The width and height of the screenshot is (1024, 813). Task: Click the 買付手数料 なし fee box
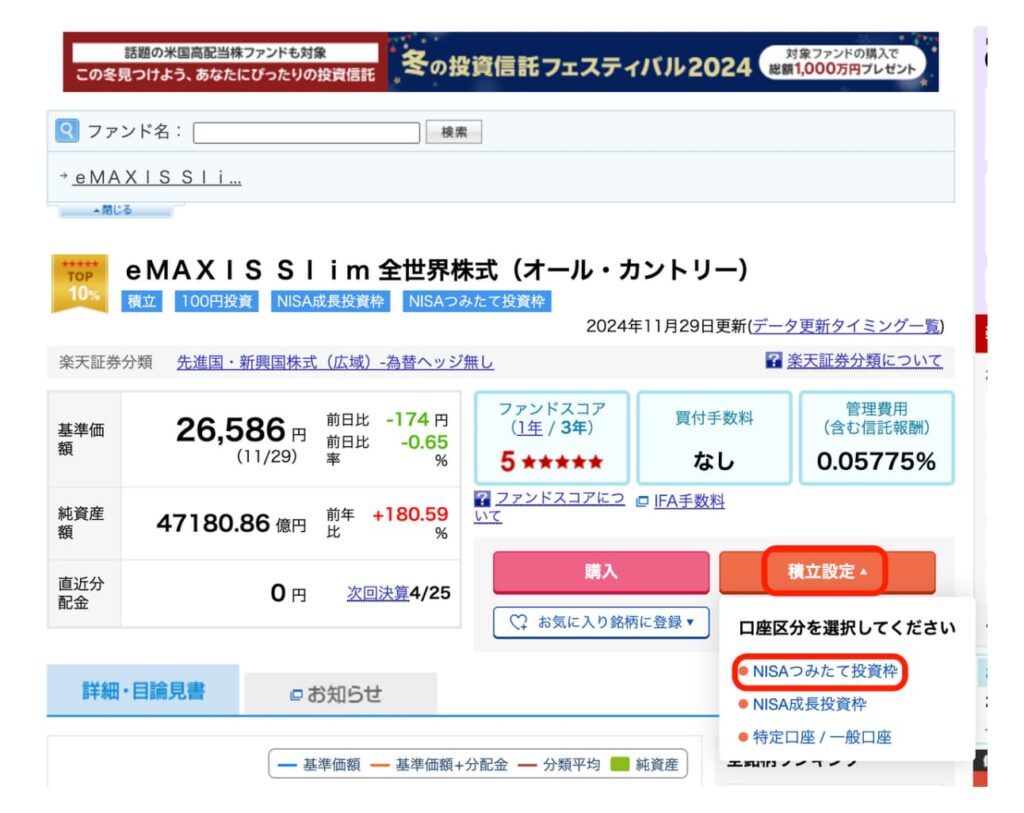click(x=714, y=438)
